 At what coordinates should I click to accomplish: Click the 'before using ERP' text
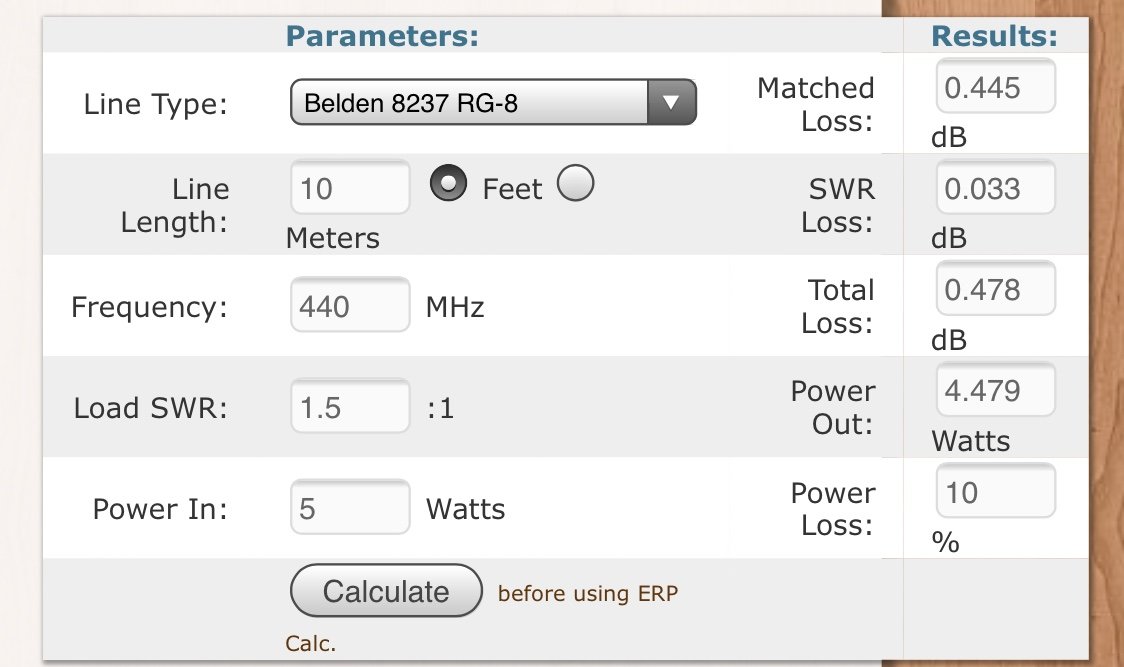[x=588, y=593]
